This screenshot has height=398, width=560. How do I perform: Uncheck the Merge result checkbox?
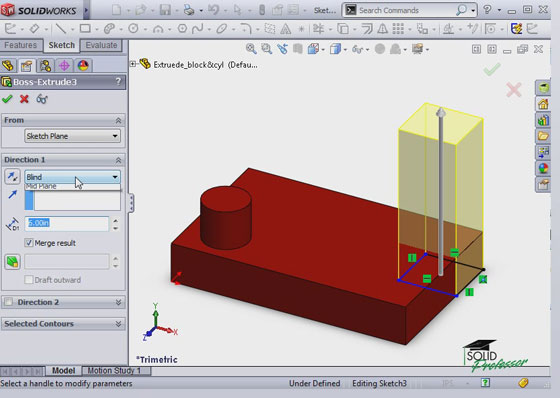coord(29,243)
